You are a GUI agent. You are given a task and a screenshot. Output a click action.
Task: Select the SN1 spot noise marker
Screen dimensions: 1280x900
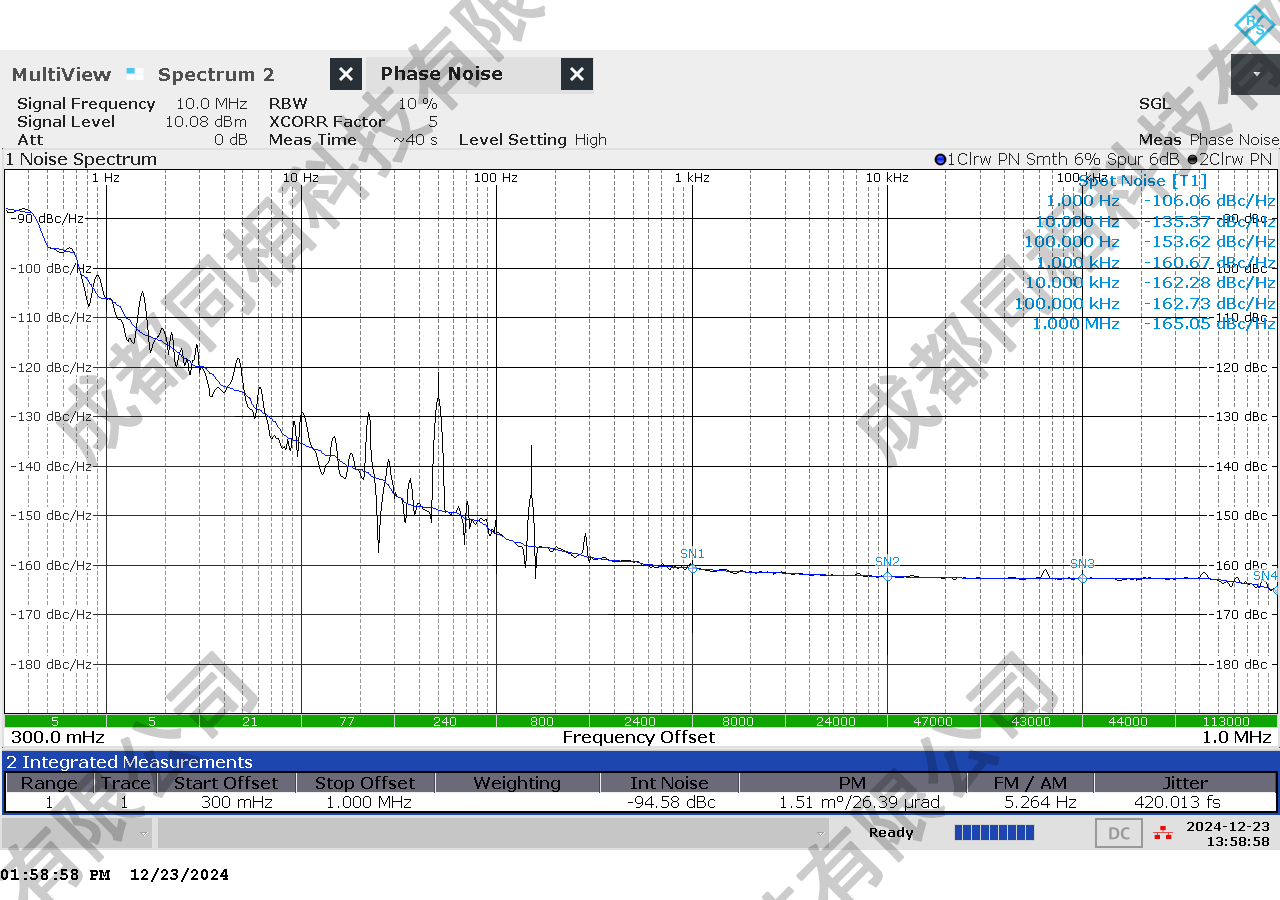pos(692,568)
